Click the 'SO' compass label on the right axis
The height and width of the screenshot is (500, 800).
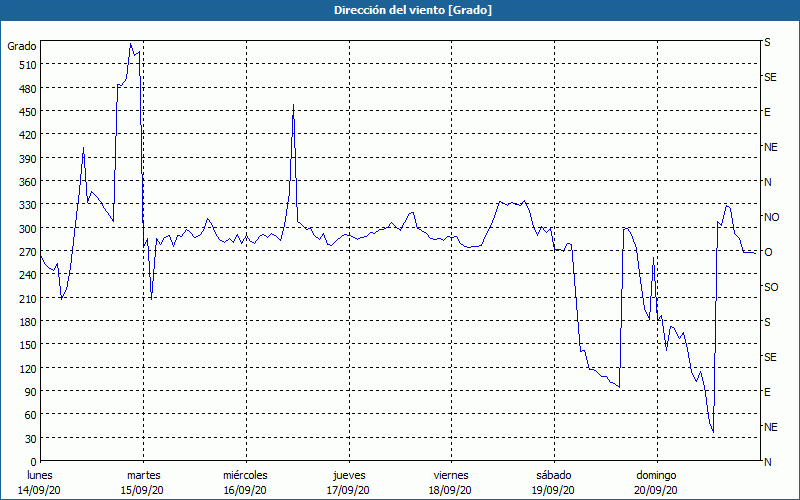click(771, 287)
